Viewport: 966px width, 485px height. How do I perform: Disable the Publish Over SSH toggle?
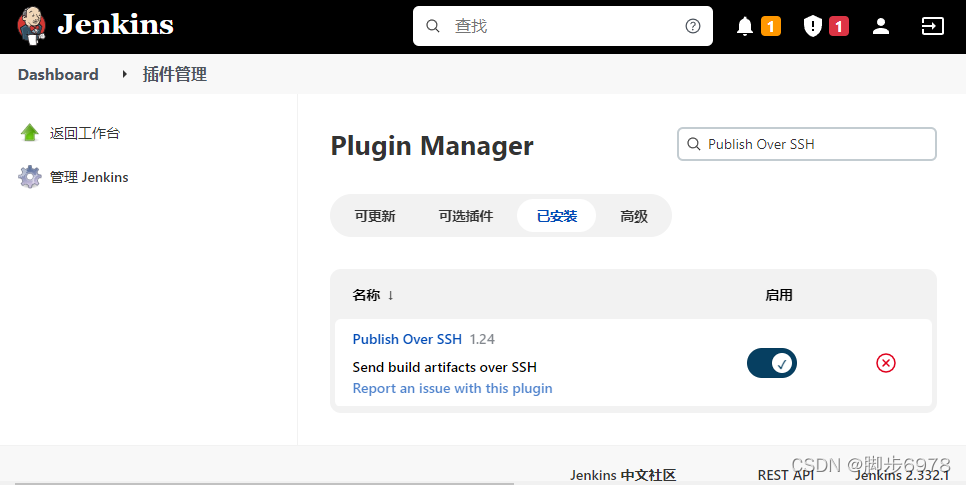[772, 363]
